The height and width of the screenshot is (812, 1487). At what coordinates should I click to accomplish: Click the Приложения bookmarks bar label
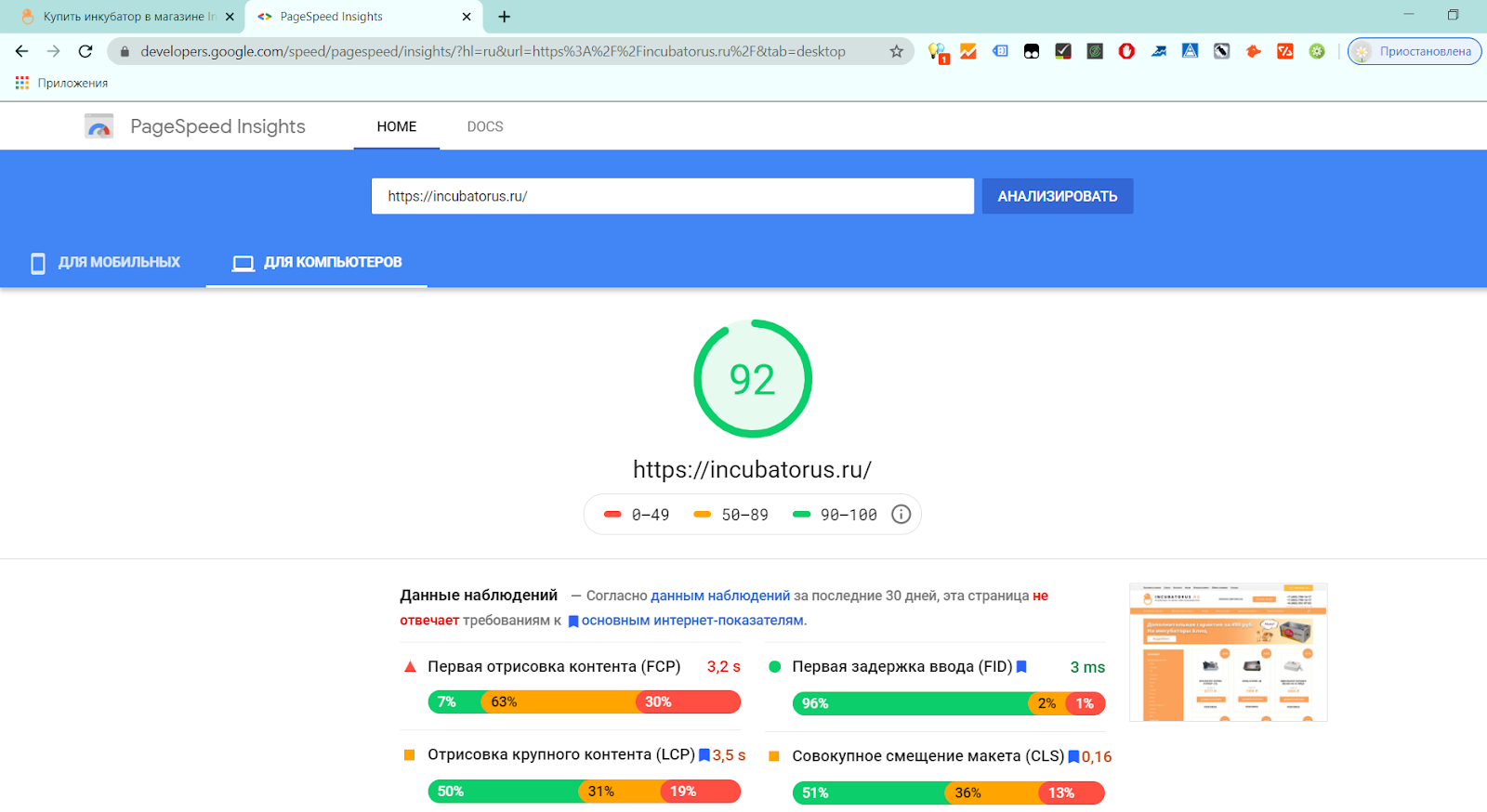pyautogui.click(x=72, y=83)
